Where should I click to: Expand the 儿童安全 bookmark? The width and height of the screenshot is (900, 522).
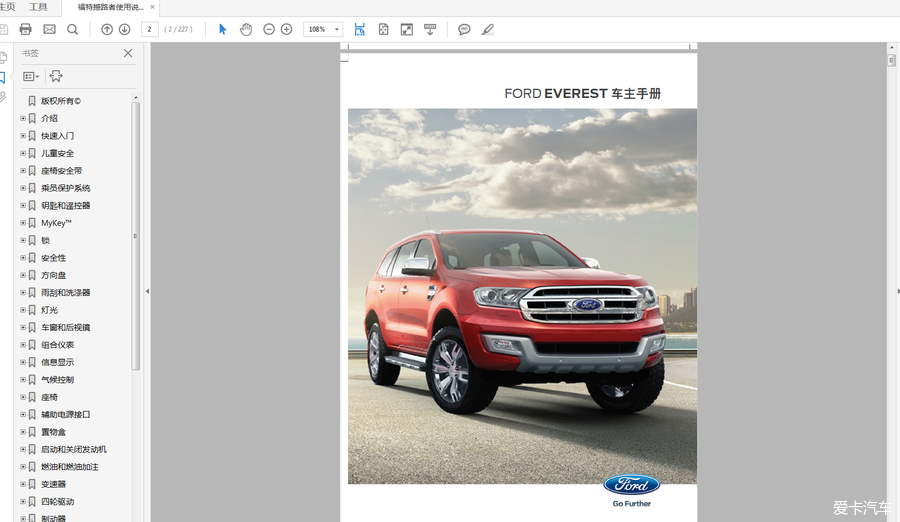click(x=23, y=153)
